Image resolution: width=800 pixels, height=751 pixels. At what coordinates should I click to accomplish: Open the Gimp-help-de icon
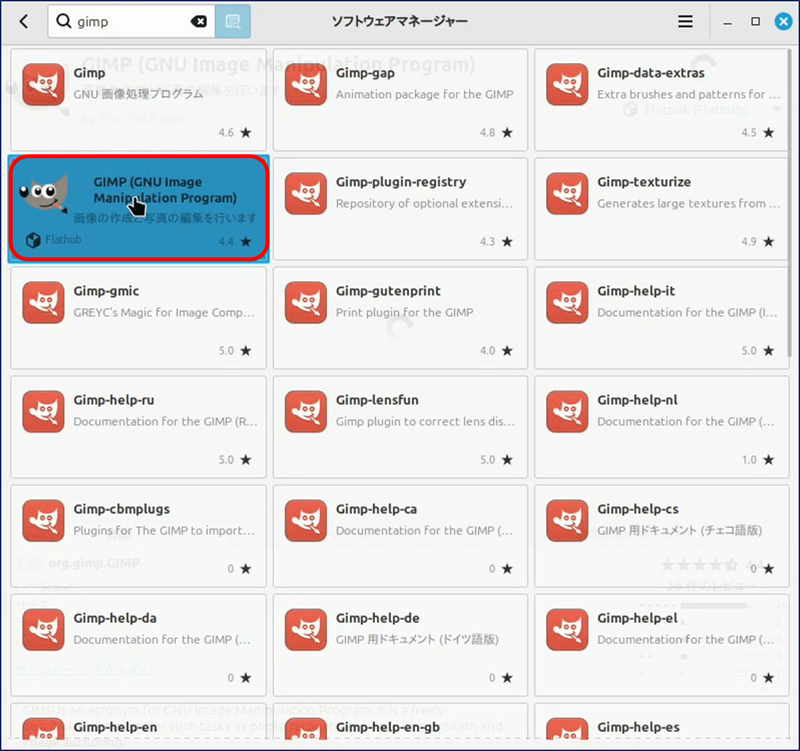point(306,630)
